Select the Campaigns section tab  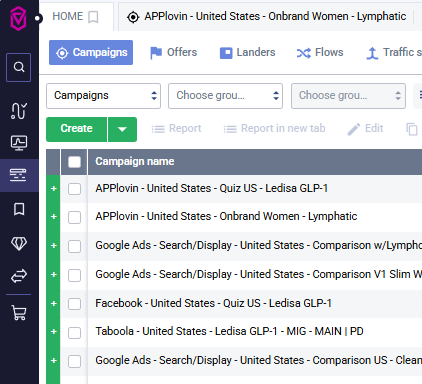(x=91, y=52)
